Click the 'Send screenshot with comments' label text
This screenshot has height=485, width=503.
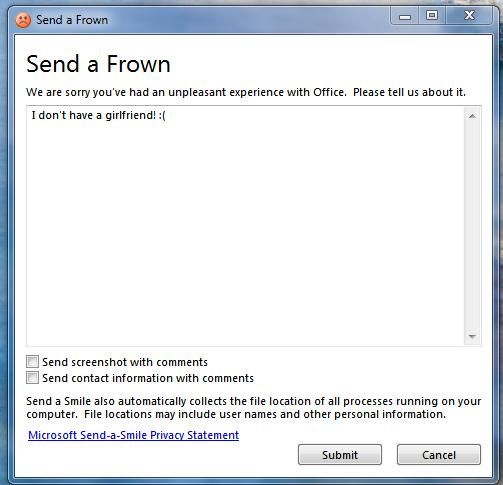click(x=125, y=362)
